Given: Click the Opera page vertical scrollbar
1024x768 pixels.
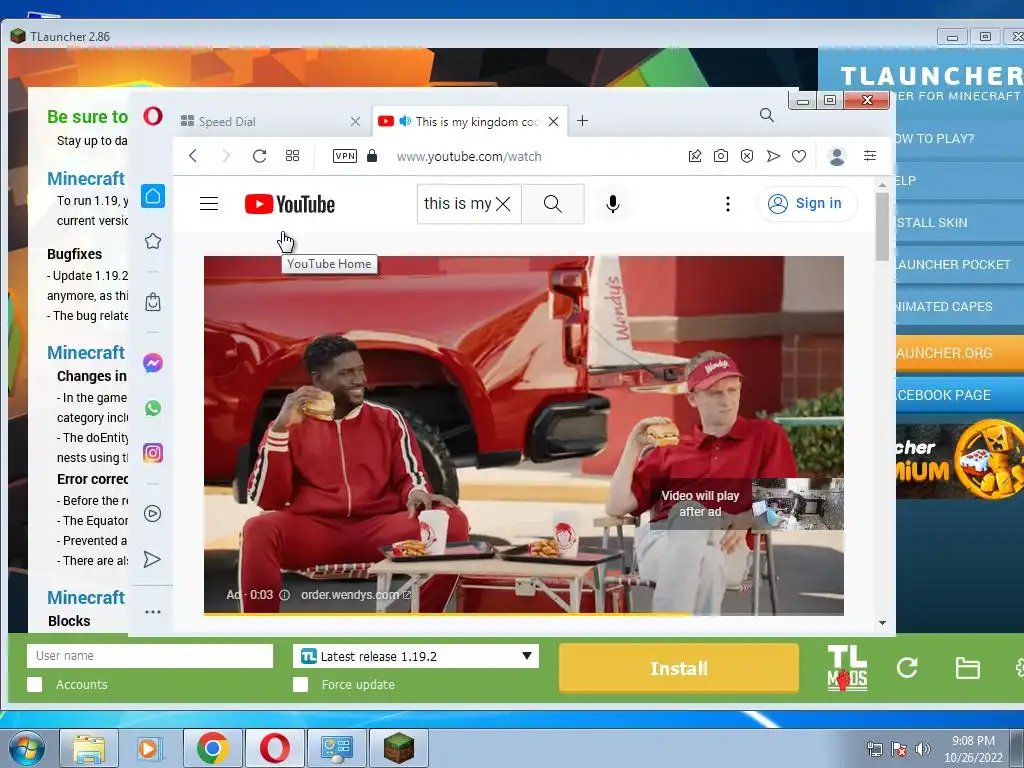Looking at the screenshot, I should (882, 225).
